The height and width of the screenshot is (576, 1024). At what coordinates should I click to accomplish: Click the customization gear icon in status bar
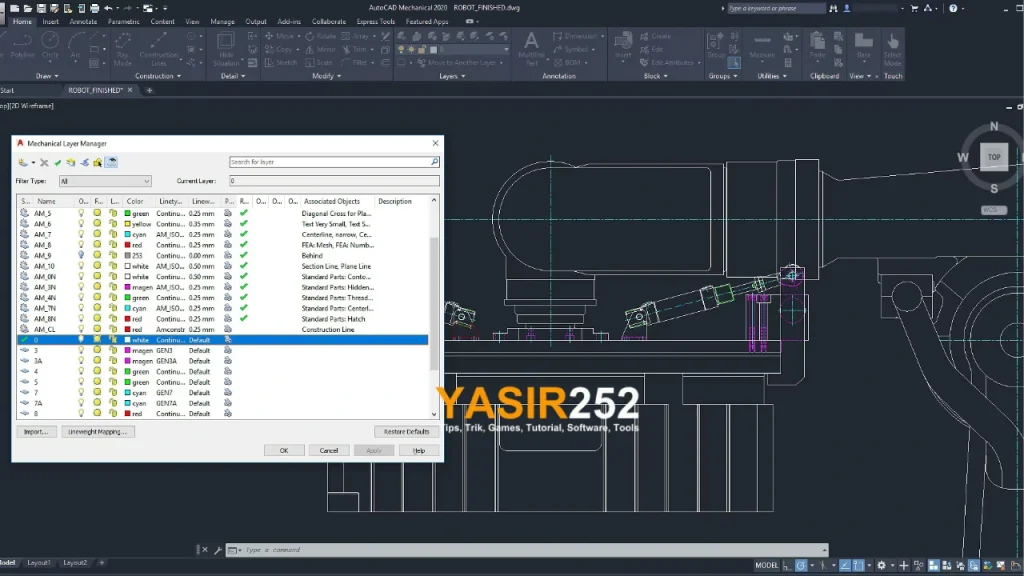pos(881,566)
